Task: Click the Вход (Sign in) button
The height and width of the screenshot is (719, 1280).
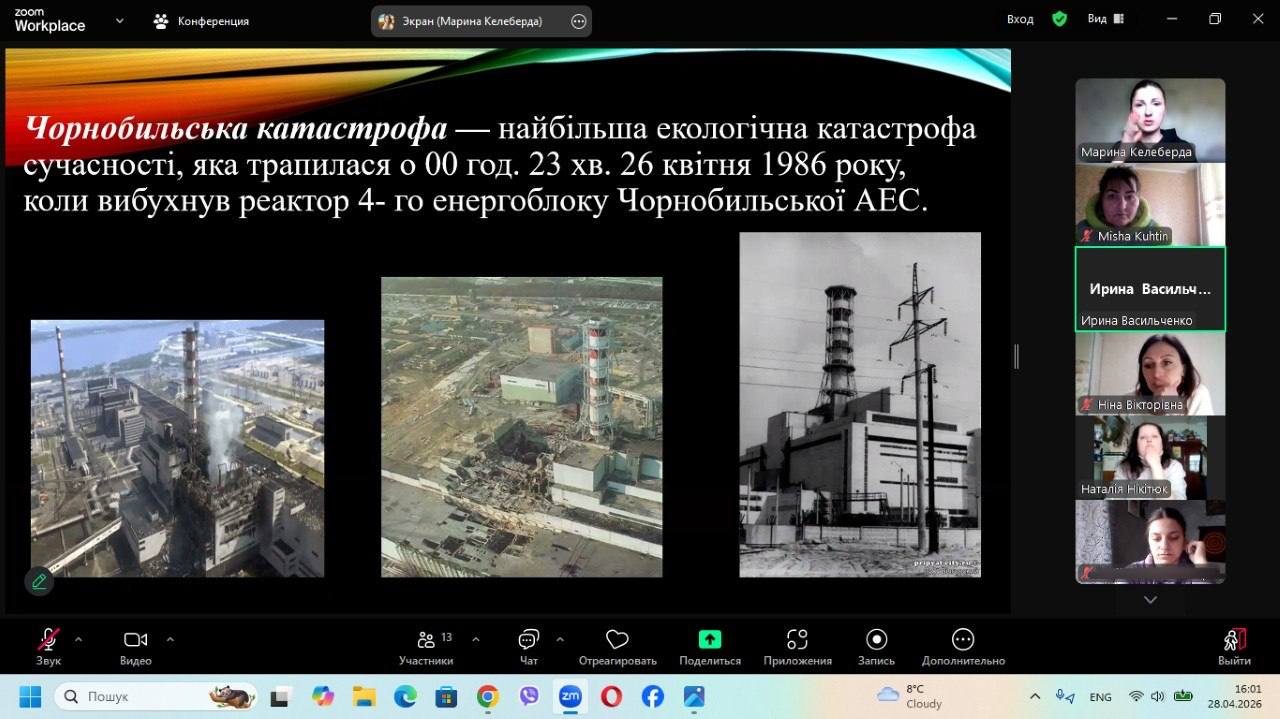Action: [x=1020, y=19]
